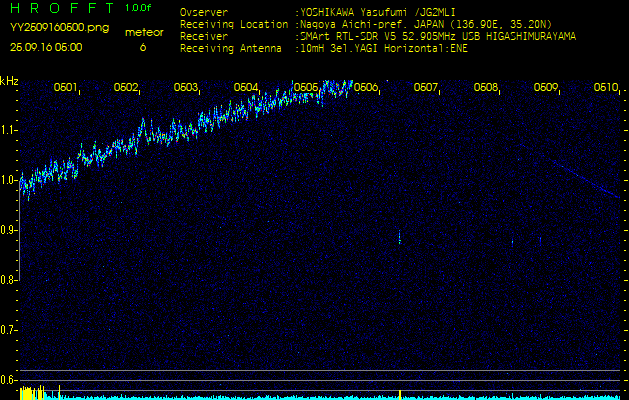Select the 0503 time marker
The image size is (629, 400).
(186, 88)
